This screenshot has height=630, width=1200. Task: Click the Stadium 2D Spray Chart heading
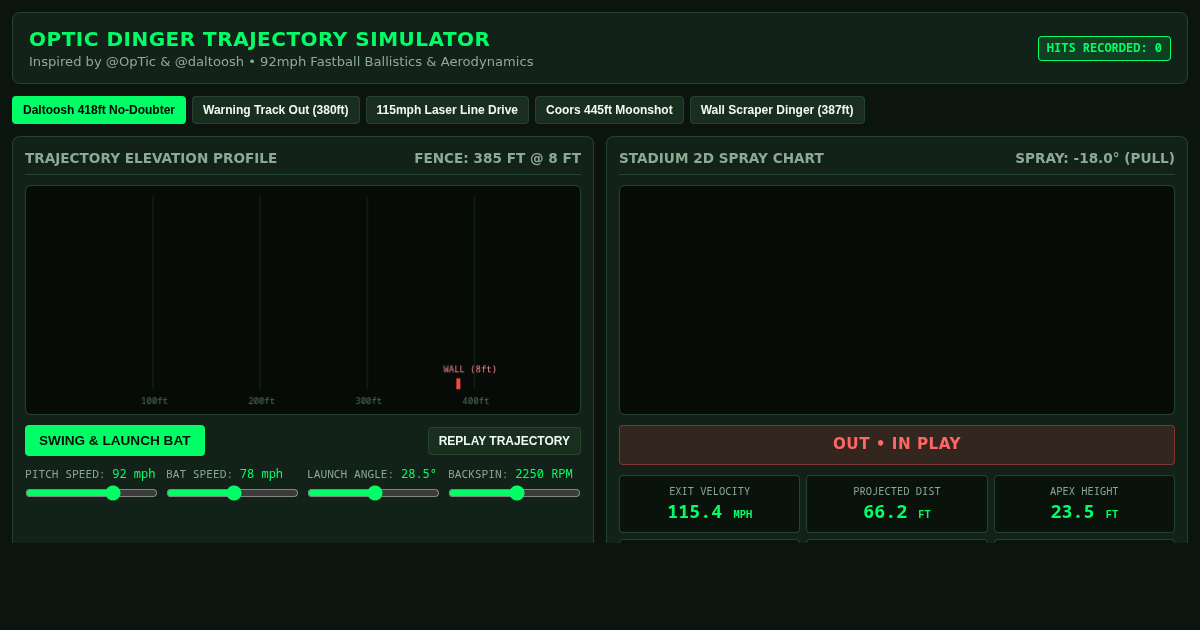click(721, 158)
